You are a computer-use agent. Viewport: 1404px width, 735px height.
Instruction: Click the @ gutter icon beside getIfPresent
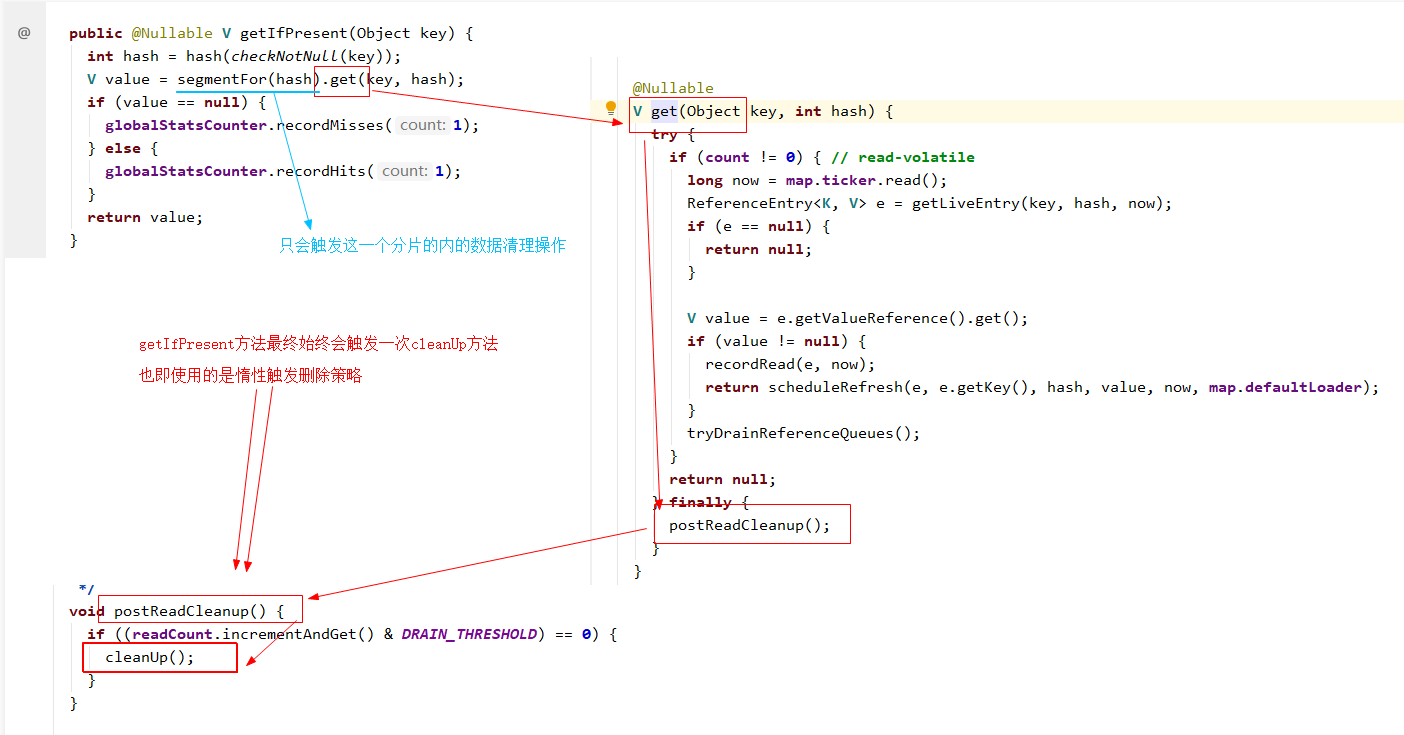[x=24, y=33]
